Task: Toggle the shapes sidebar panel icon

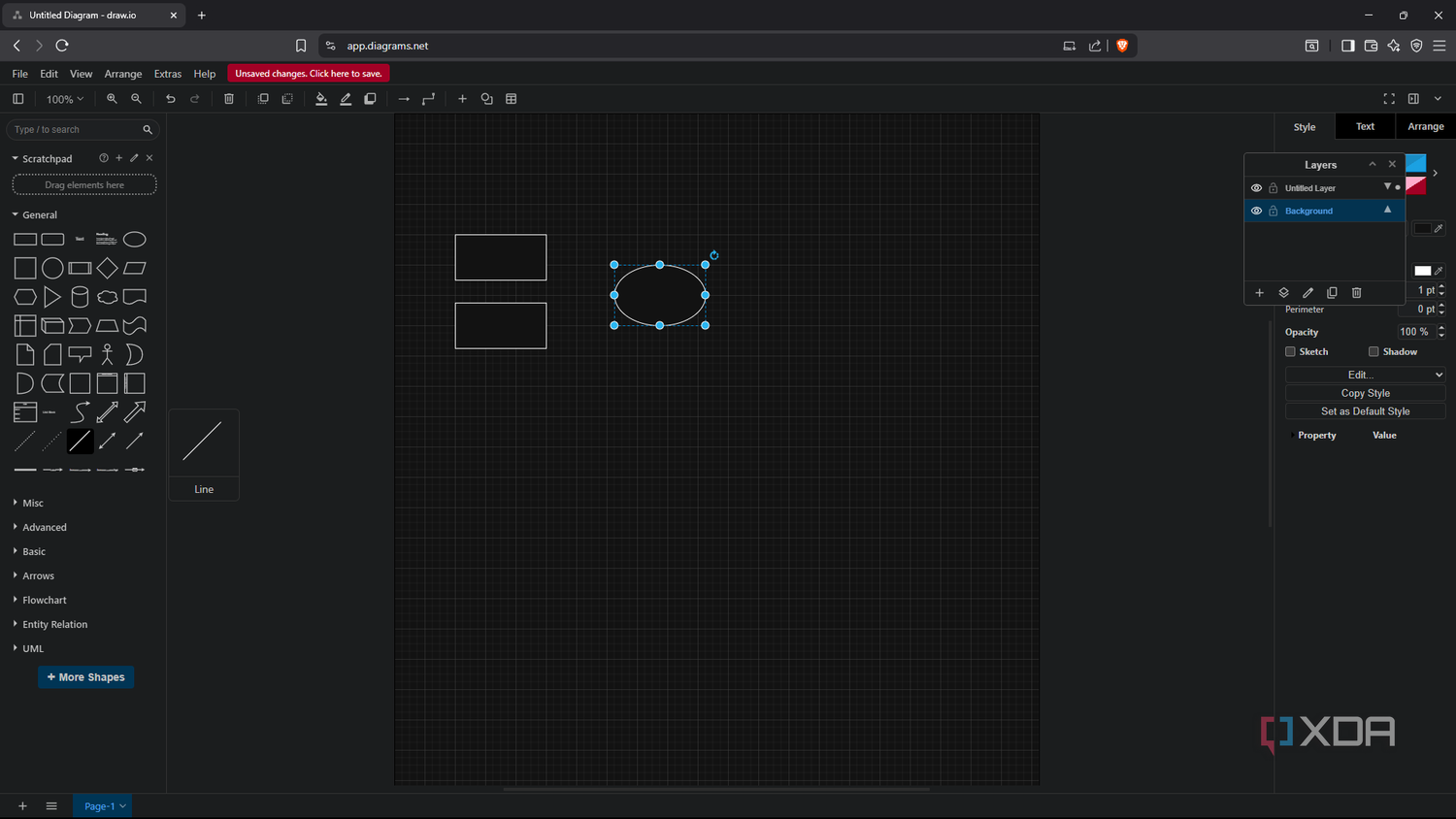Action: click(x=17, y=99)
